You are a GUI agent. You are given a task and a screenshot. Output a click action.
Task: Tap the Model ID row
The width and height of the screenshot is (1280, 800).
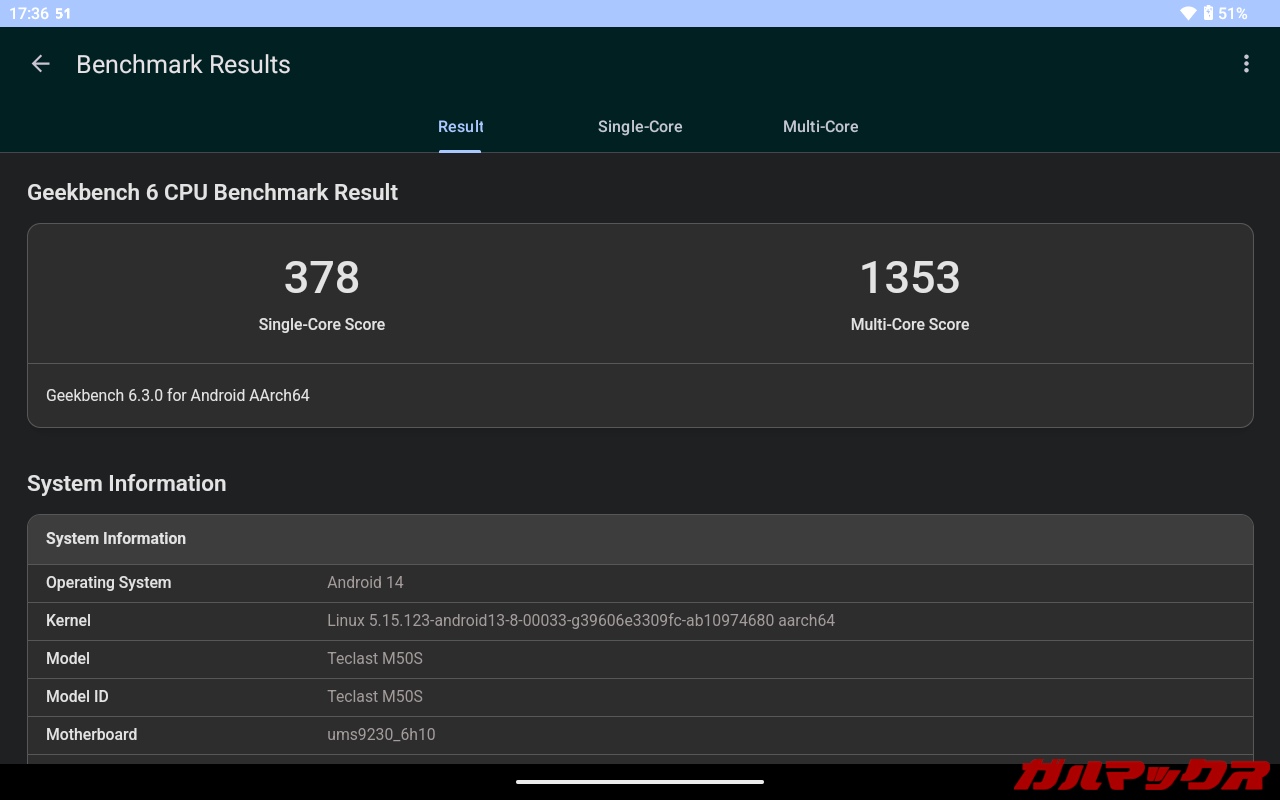click(x=640, y=697)
